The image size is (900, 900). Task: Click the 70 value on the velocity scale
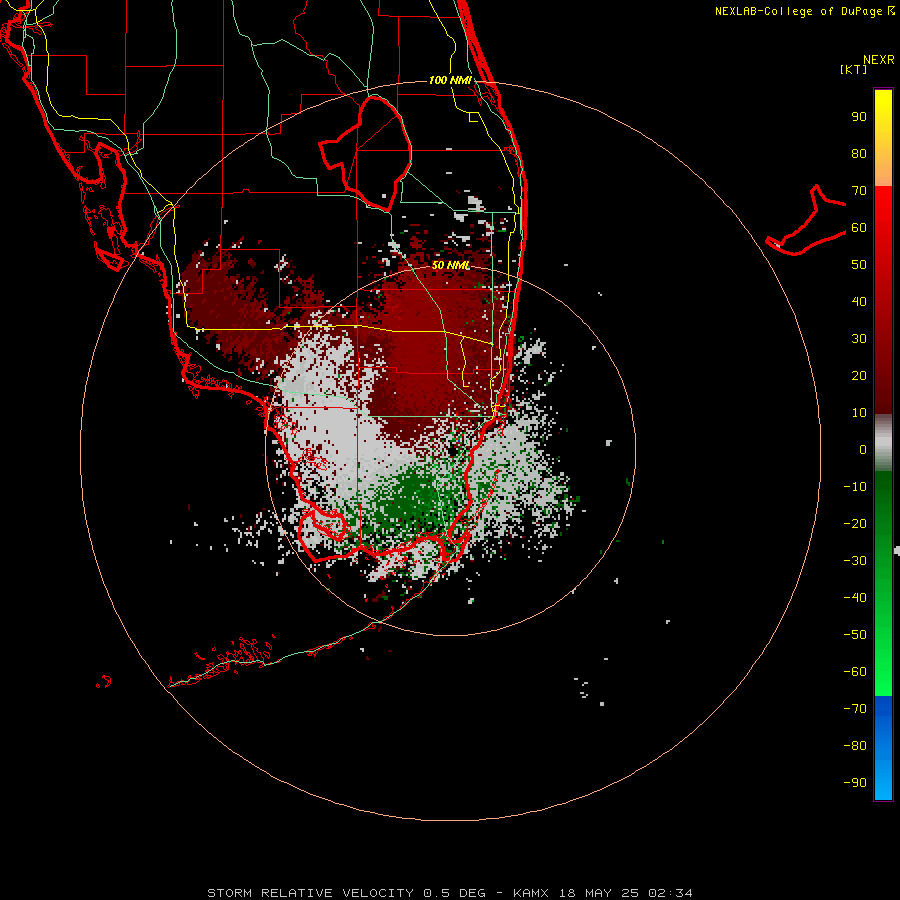coord(859,191)
